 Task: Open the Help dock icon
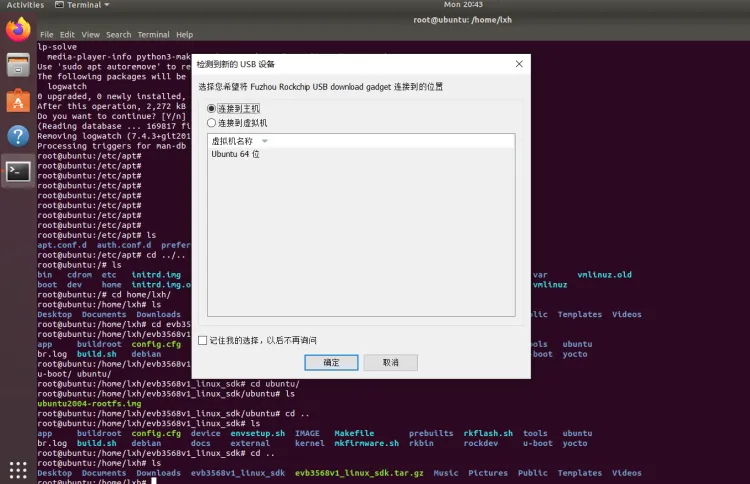coord(18,136)
